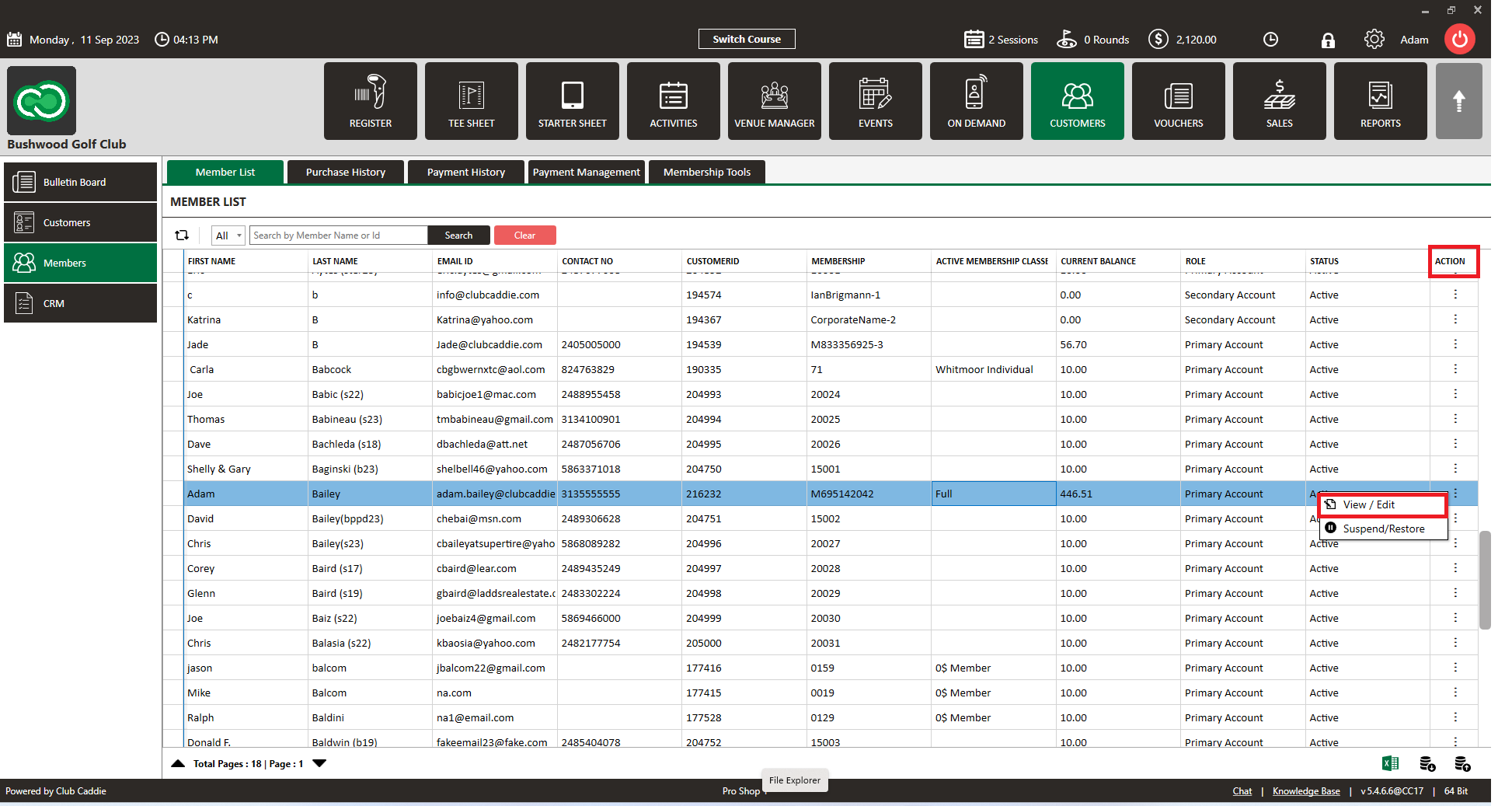Open the Register module

(x=370, y=101)
